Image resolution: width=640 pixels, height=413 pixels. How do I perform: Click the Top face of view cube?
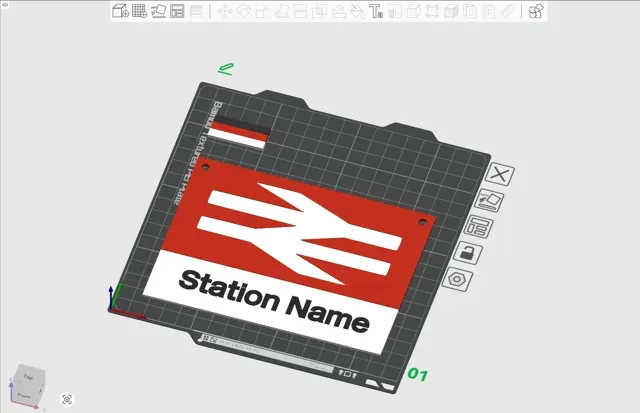(x=28, y=377)
